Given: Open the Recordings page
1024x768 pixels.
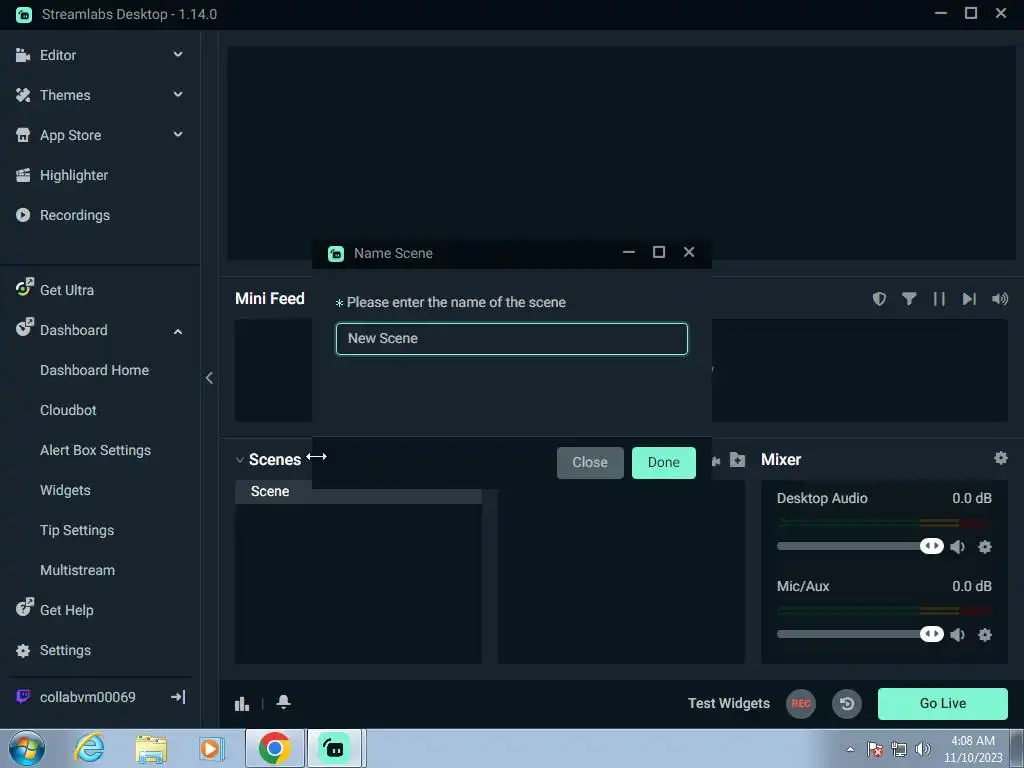Looking at the screenshot, I should click(x=74, y=215).
